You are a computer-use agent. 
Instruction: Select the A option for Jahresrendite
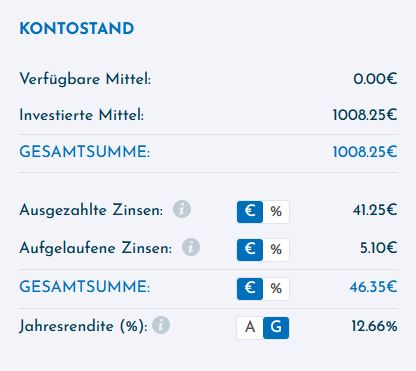pyautogui.click(x=250, y=328)
